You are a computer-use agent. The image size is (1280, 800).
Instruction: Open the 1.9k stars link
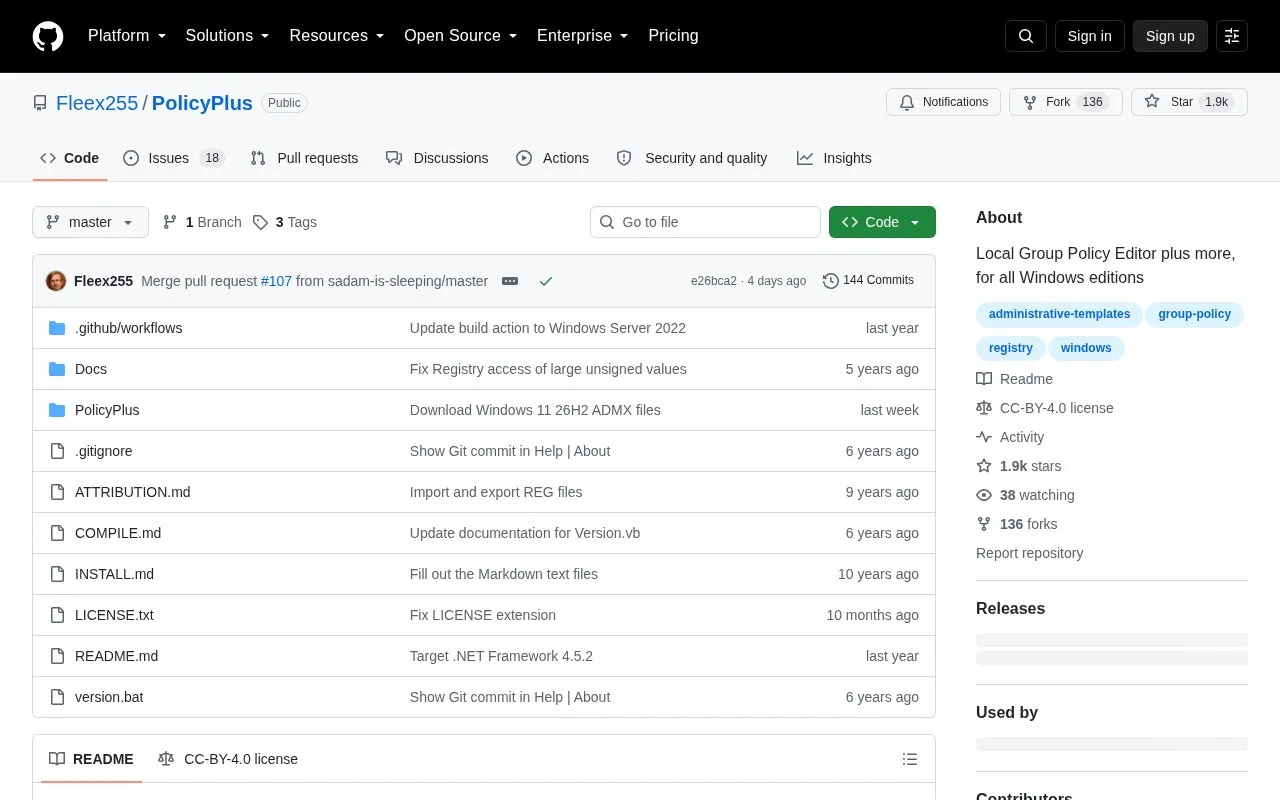[x=1019, y=466]
